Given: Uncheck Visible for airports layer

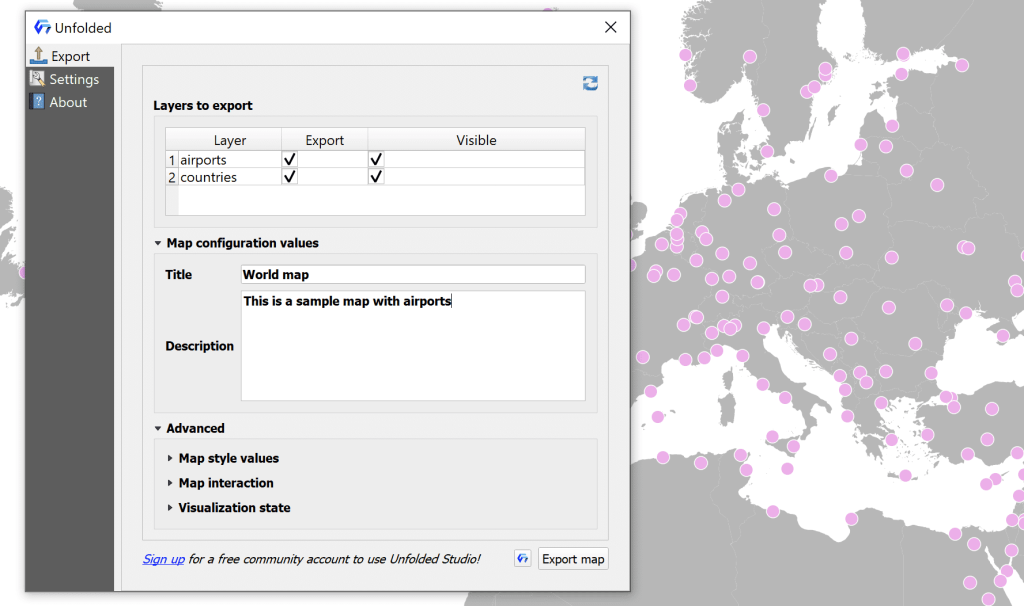Looking at the screenshot, I should click(376, 159).
